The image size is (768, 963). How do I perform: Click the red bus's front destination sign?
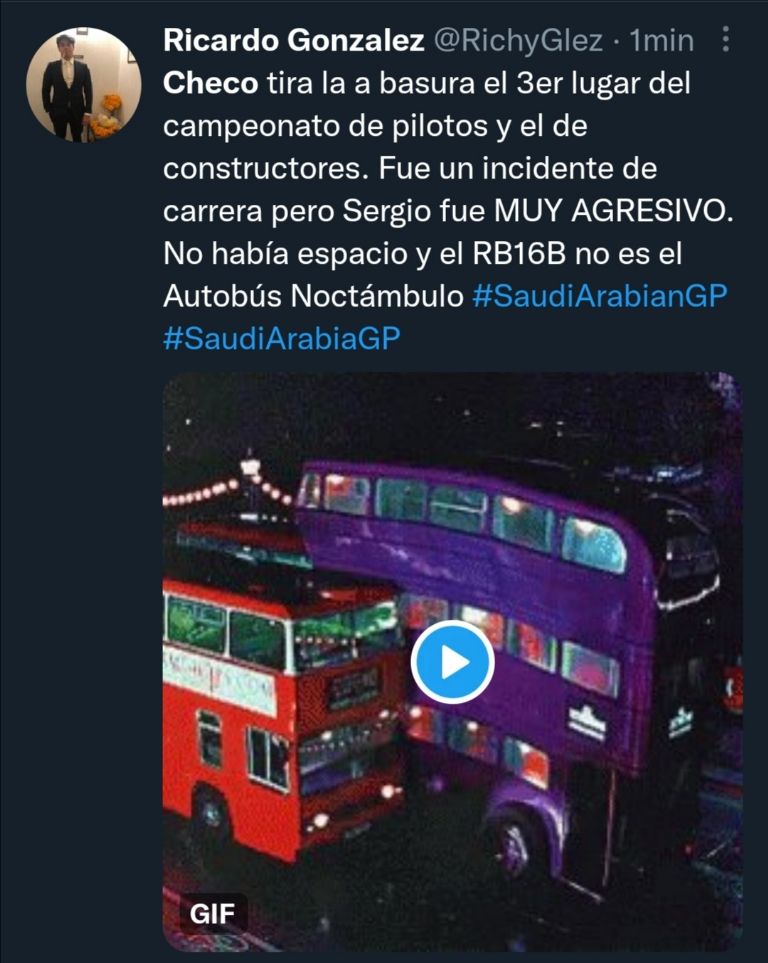click(355, 686)
